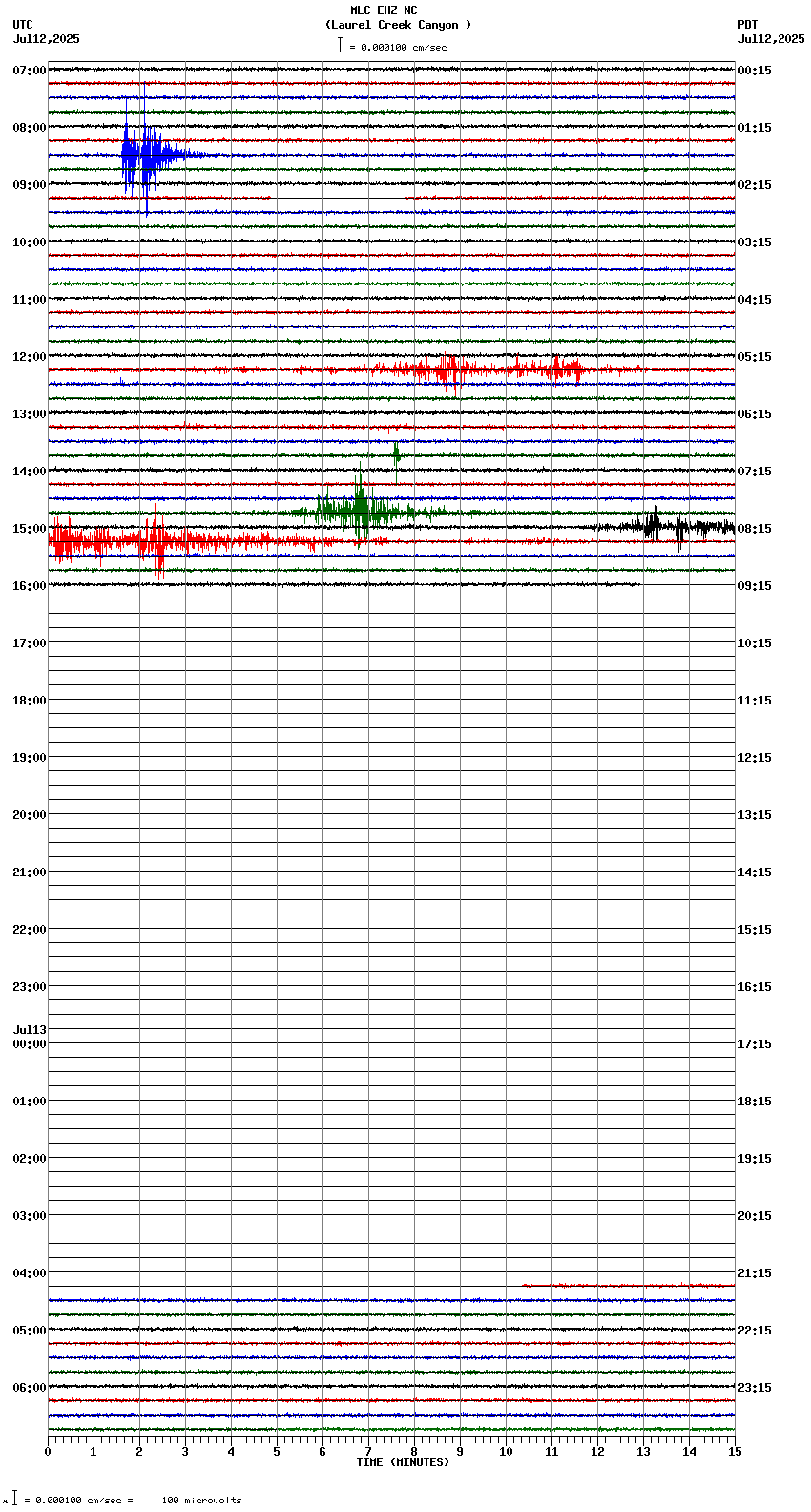Click the 5 minute label on time axis
The height and width of the screenshot is (1512, 811).
click(x=277, y=1452)
